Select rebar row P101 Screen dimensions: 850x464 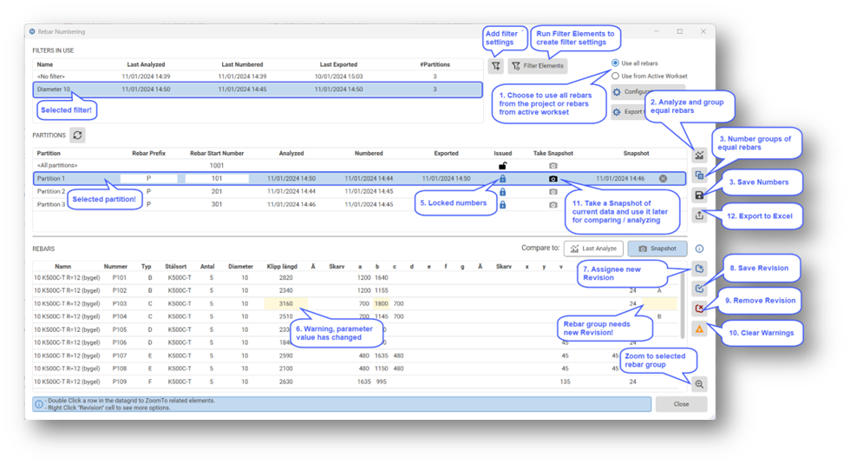click(356, 278)
